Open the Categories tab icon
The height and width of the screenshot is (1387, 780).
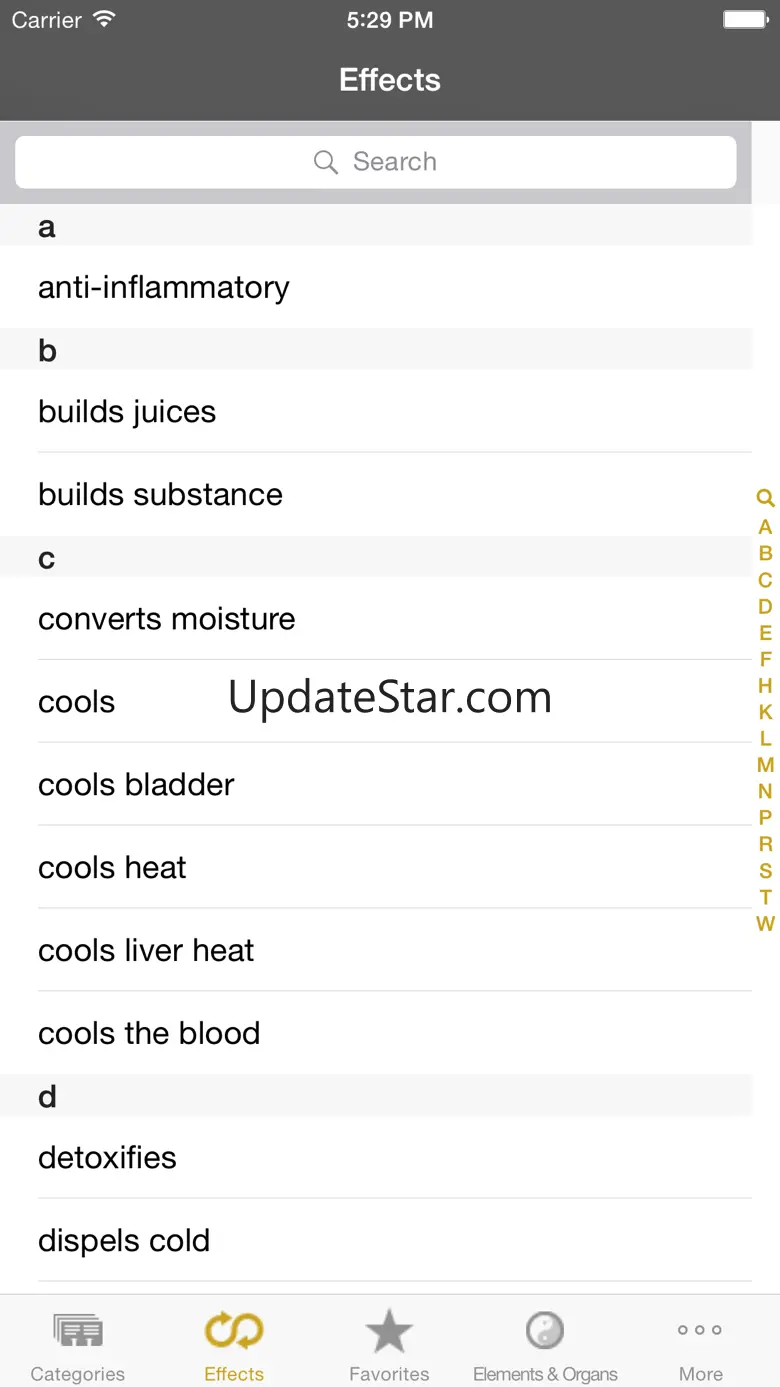78,1331
